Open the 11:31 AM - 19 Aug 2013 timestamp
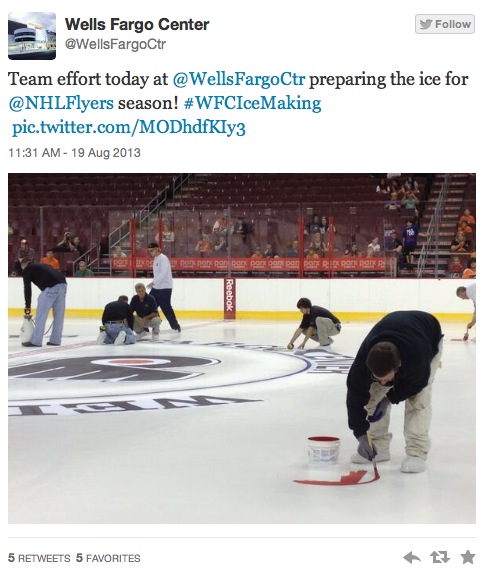This screenshot has width=489, height=575. (x=74, y=153)
